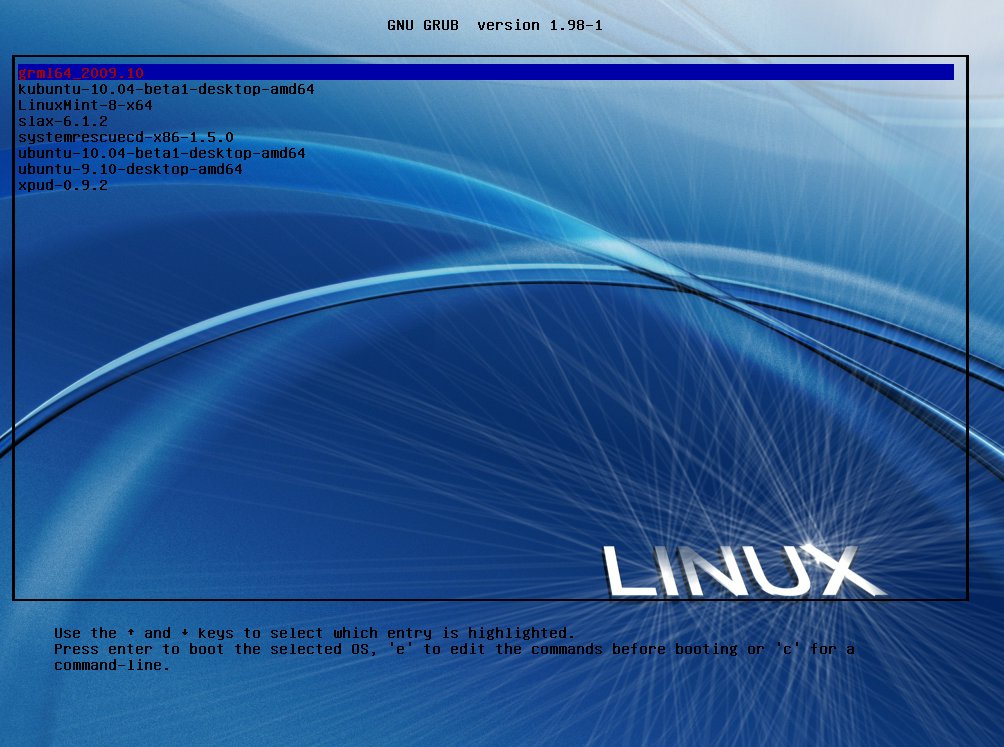Boot the LinuxMint-8-x64 option
Viewport: 1004px width, 747px height.
pyautogui.click(x=85, y=105)
